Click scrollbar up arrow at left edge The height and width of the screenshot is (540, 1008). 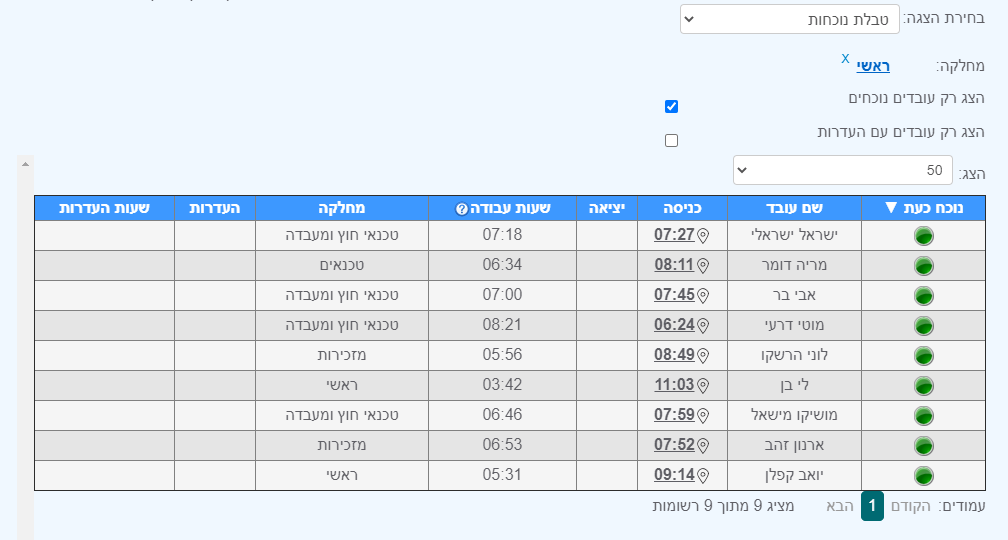[25, 165]
